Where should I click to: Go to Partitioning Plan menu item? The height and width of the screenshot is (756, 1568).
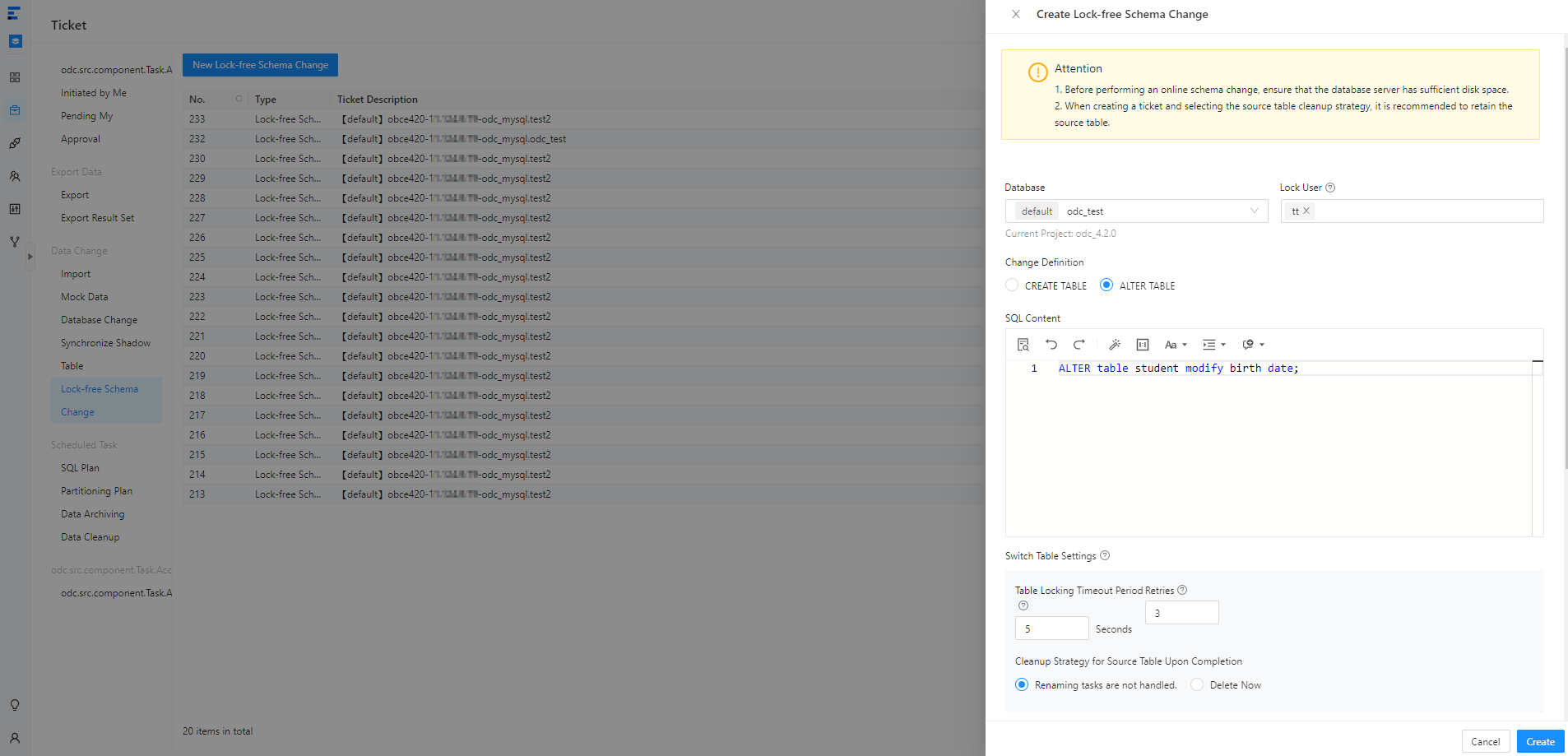click(x=96, y=491)
